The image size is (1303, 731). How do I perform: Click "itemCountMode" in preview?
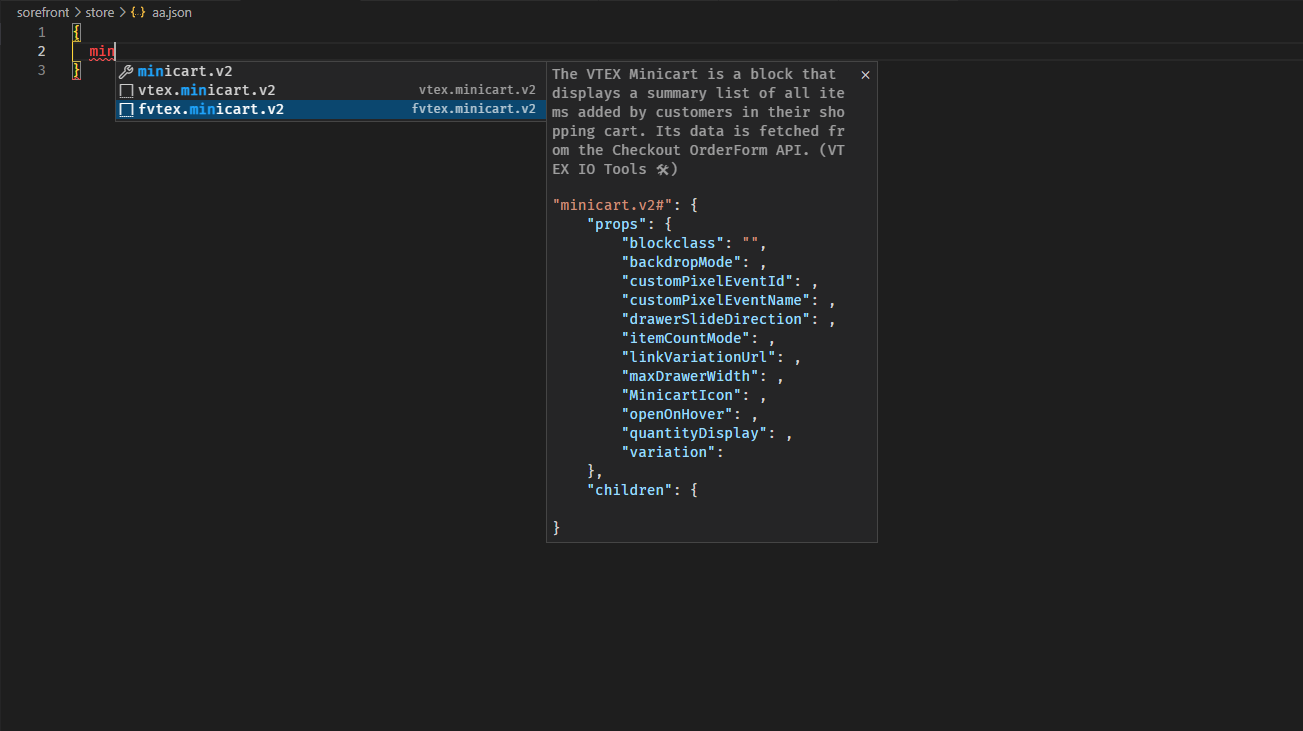pyautogui.click(x=686, y=338)
